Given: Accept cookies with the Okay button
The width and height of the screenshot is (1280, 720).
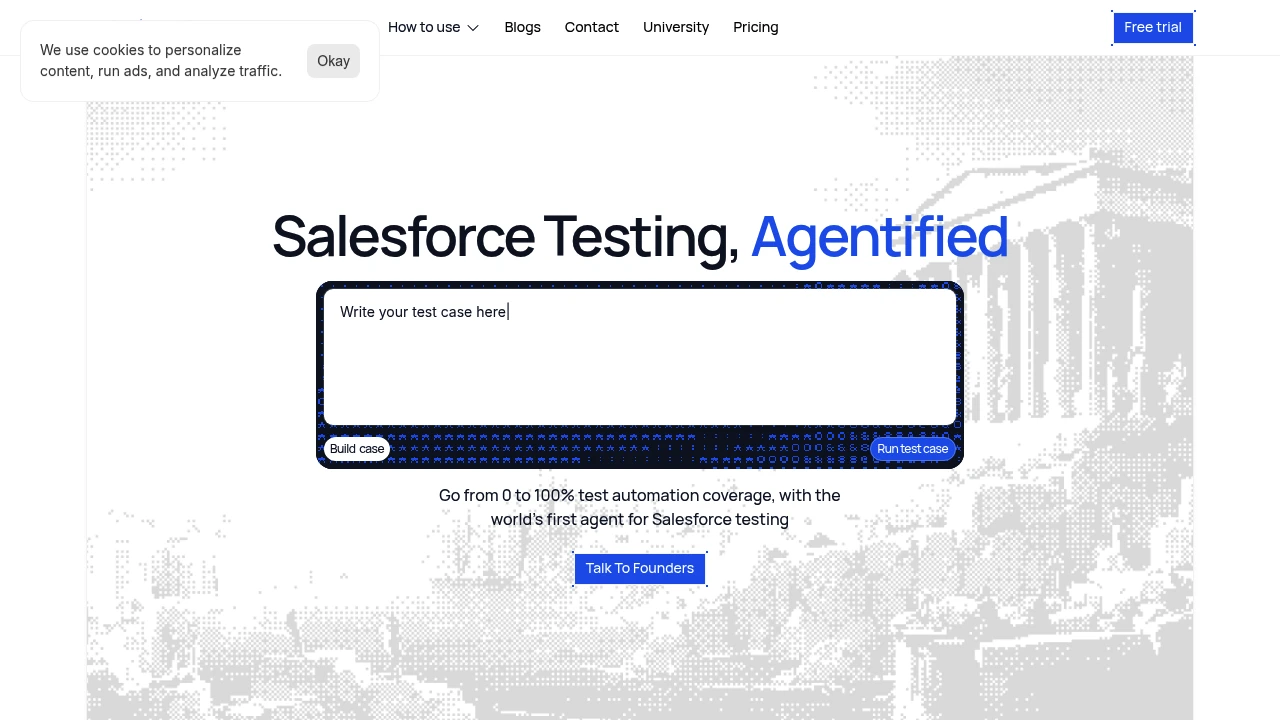Looking at the screenshot, I should click(x=333, y=61).
